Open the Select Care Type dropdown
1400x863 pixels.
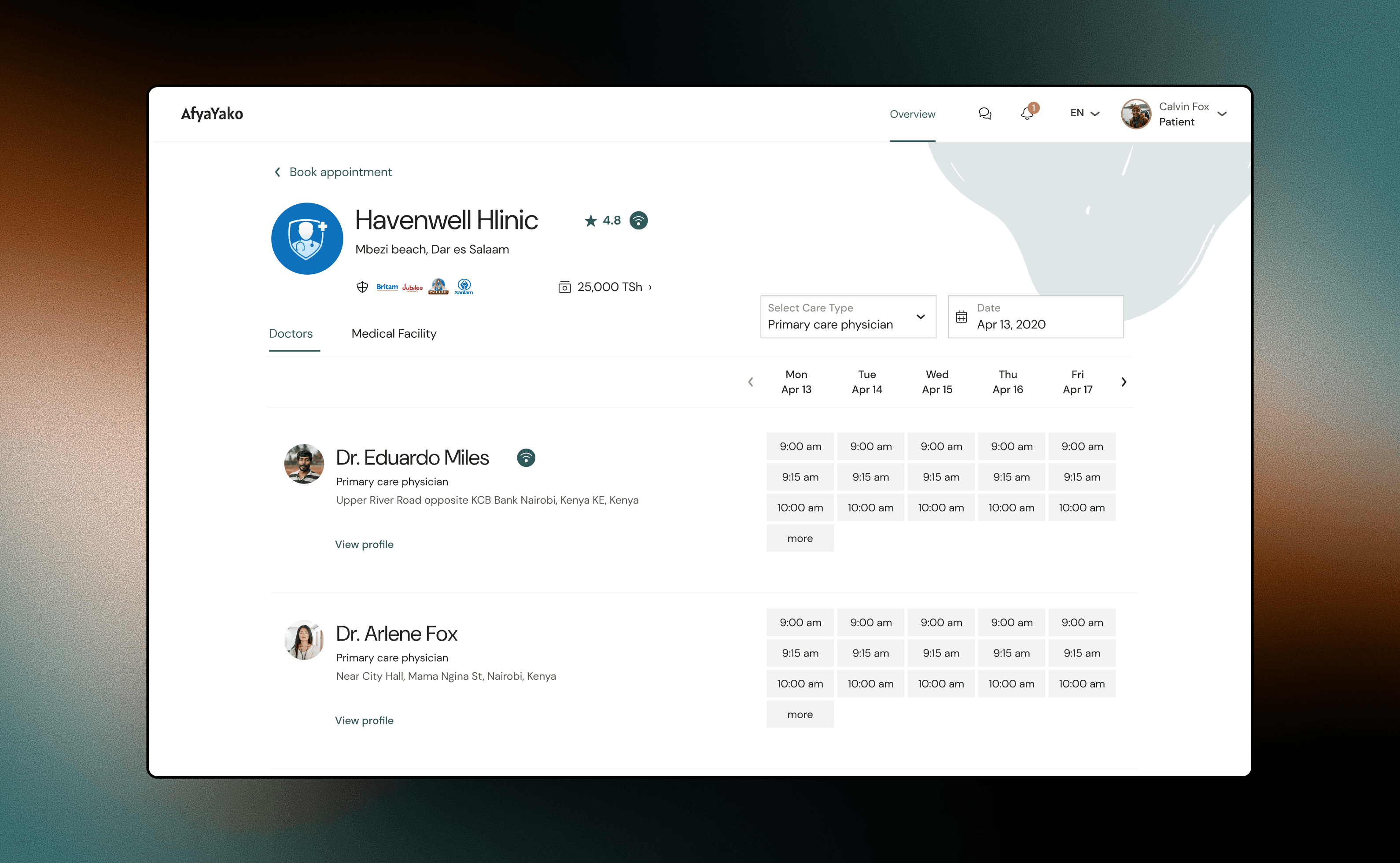847,317
